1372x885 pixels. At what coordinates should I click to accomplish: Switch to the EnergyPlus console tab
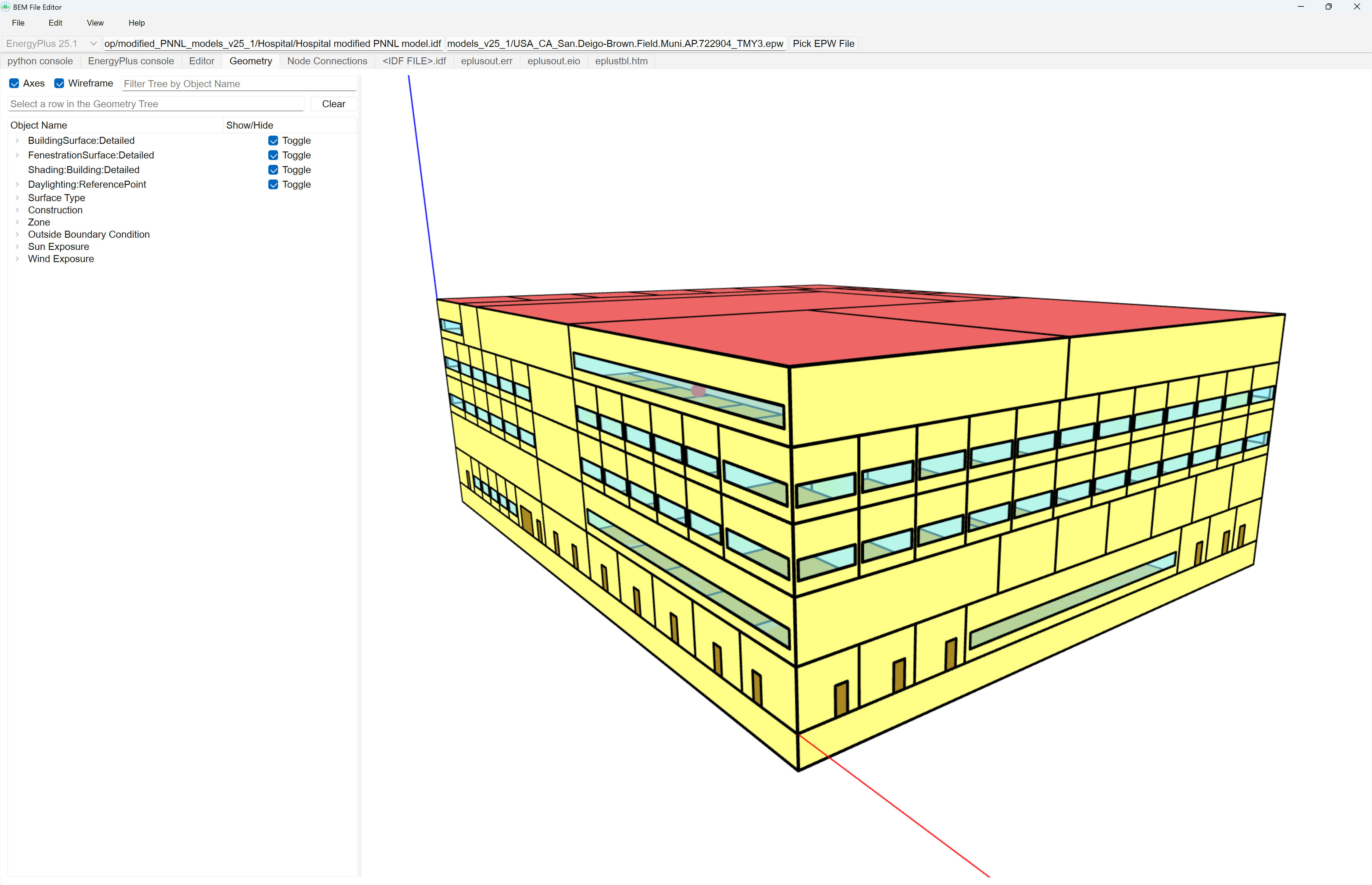coord(131,61)
